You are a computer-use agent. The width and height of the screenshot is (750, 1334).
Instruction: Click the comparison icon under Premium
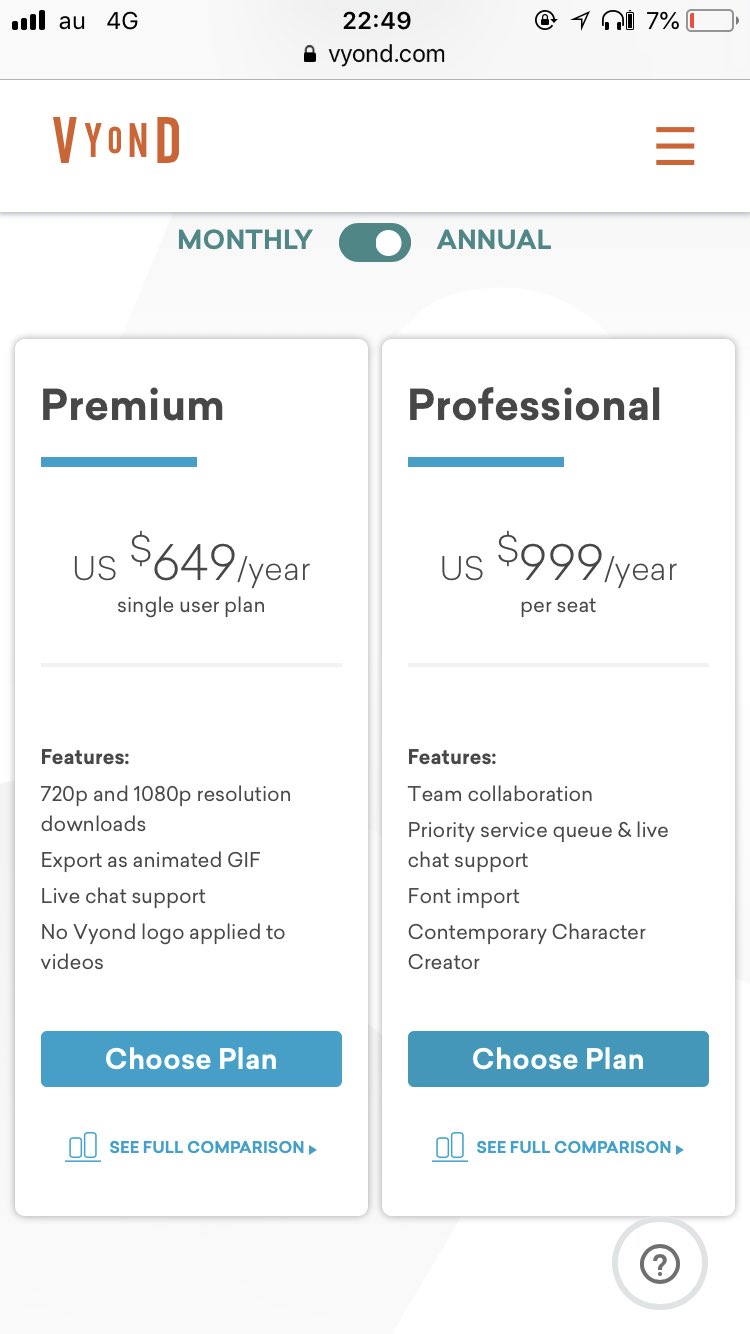tap(83, 1146)
